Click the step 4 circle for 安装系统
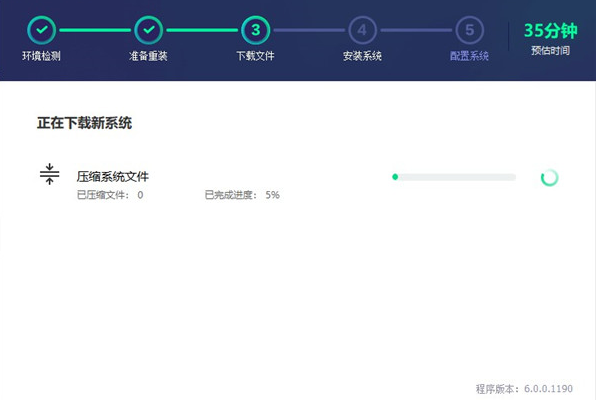Screen dimensions: 597x400 [x=362, y=30]
